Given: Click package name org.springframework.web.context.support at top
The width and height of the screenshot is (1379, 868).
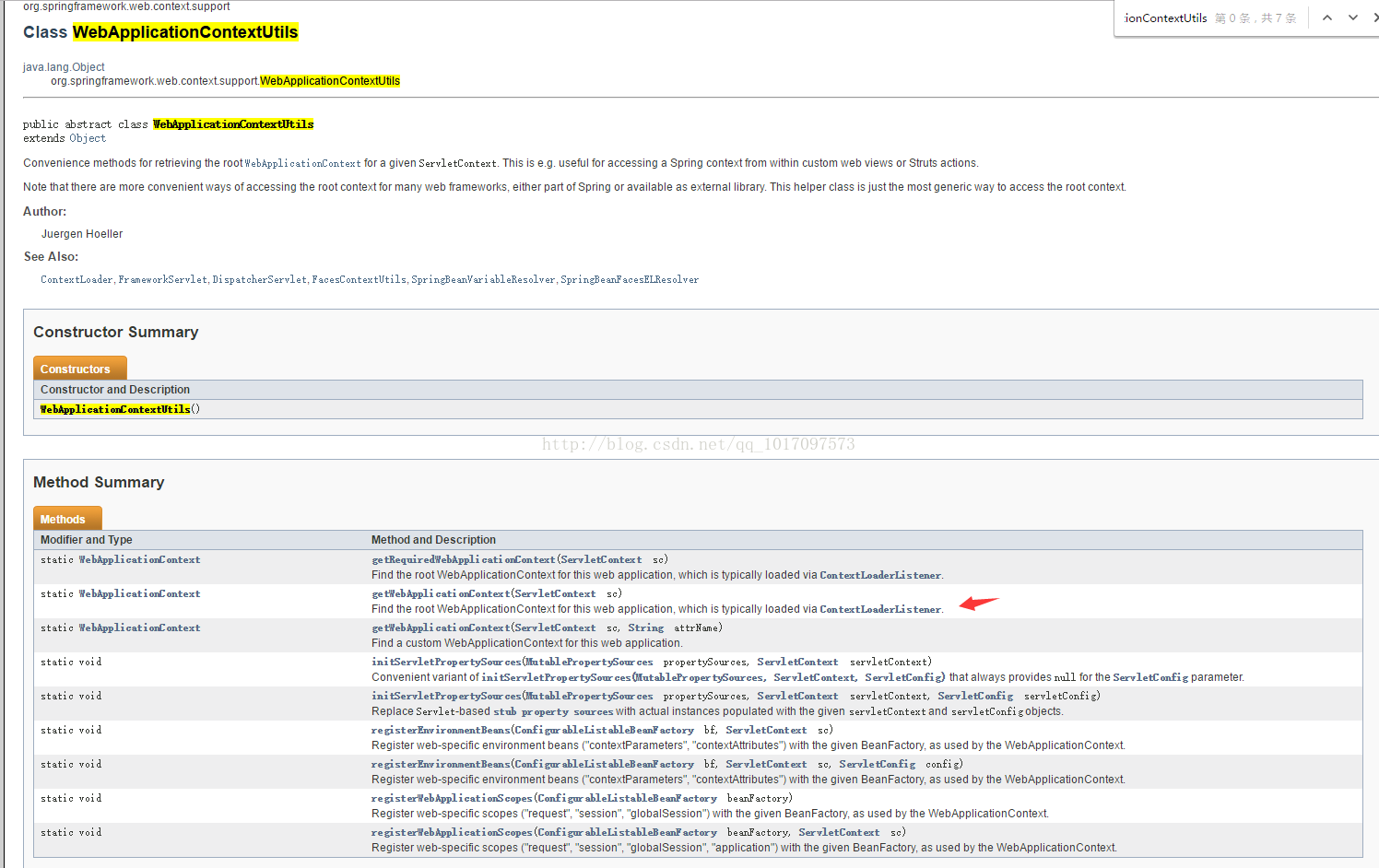Looking at the screenshot, I should (x=126, y=6).
